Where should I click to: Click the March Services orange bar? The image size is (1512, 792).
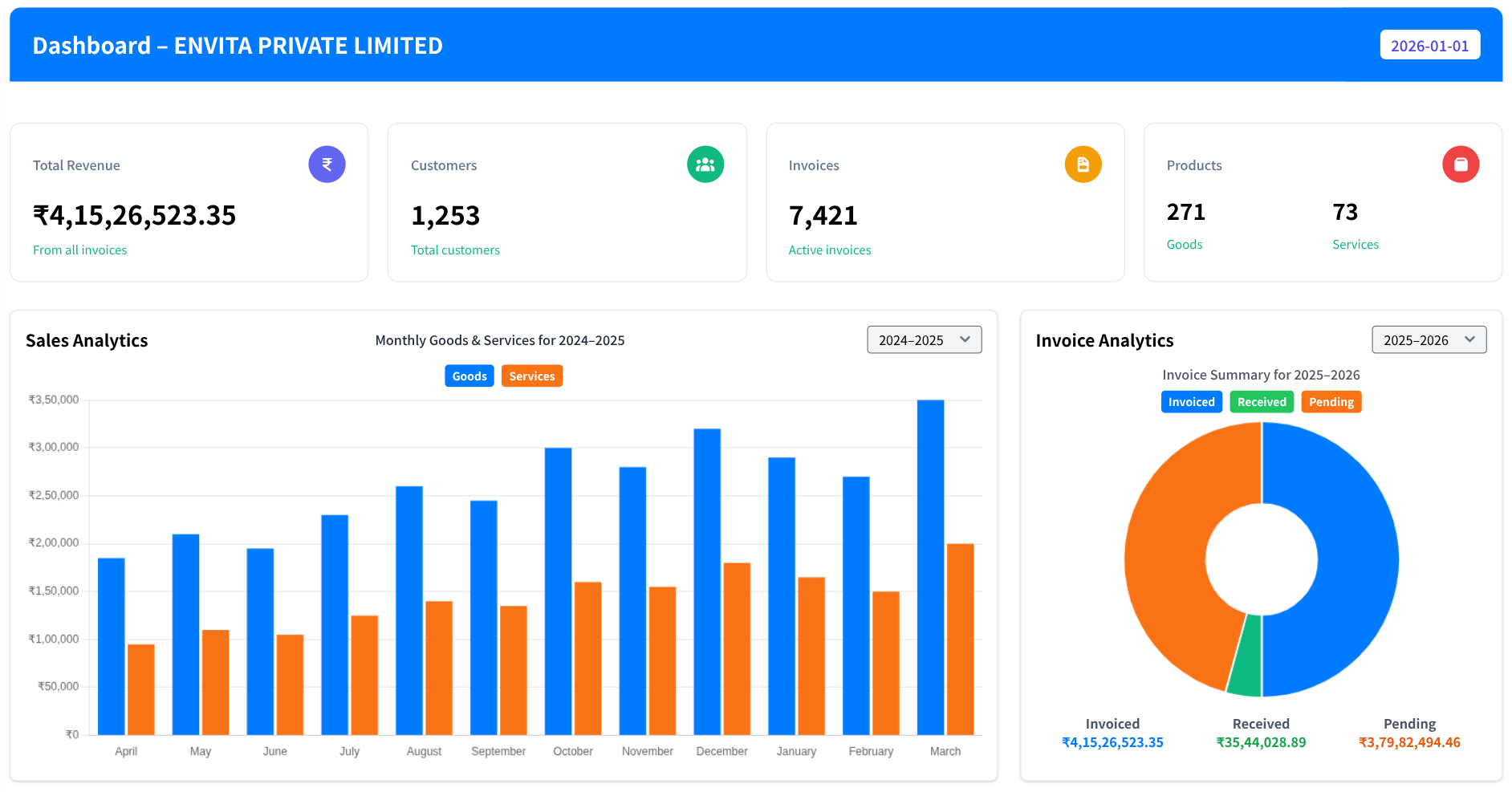point(961,640)
